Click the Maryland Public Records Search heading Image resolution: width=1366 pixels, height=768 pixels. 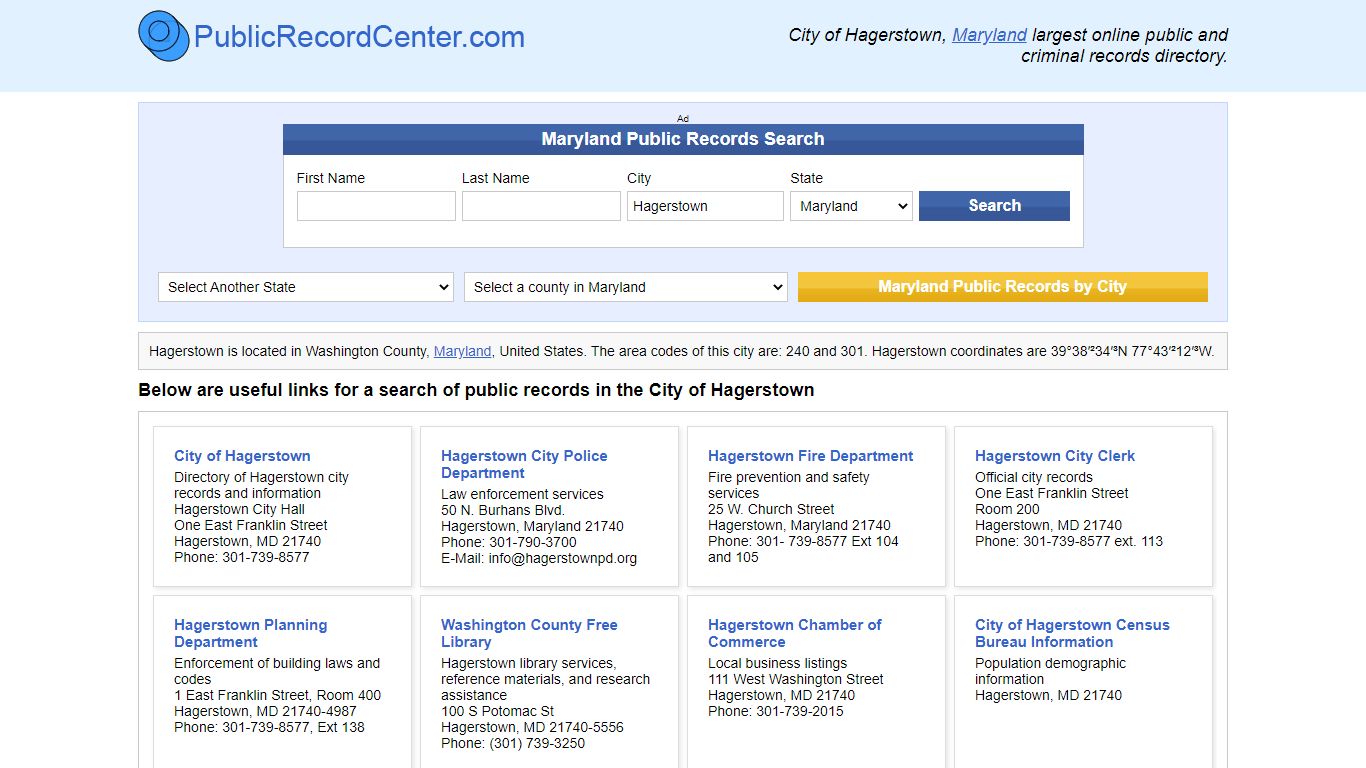coord(683,139)
